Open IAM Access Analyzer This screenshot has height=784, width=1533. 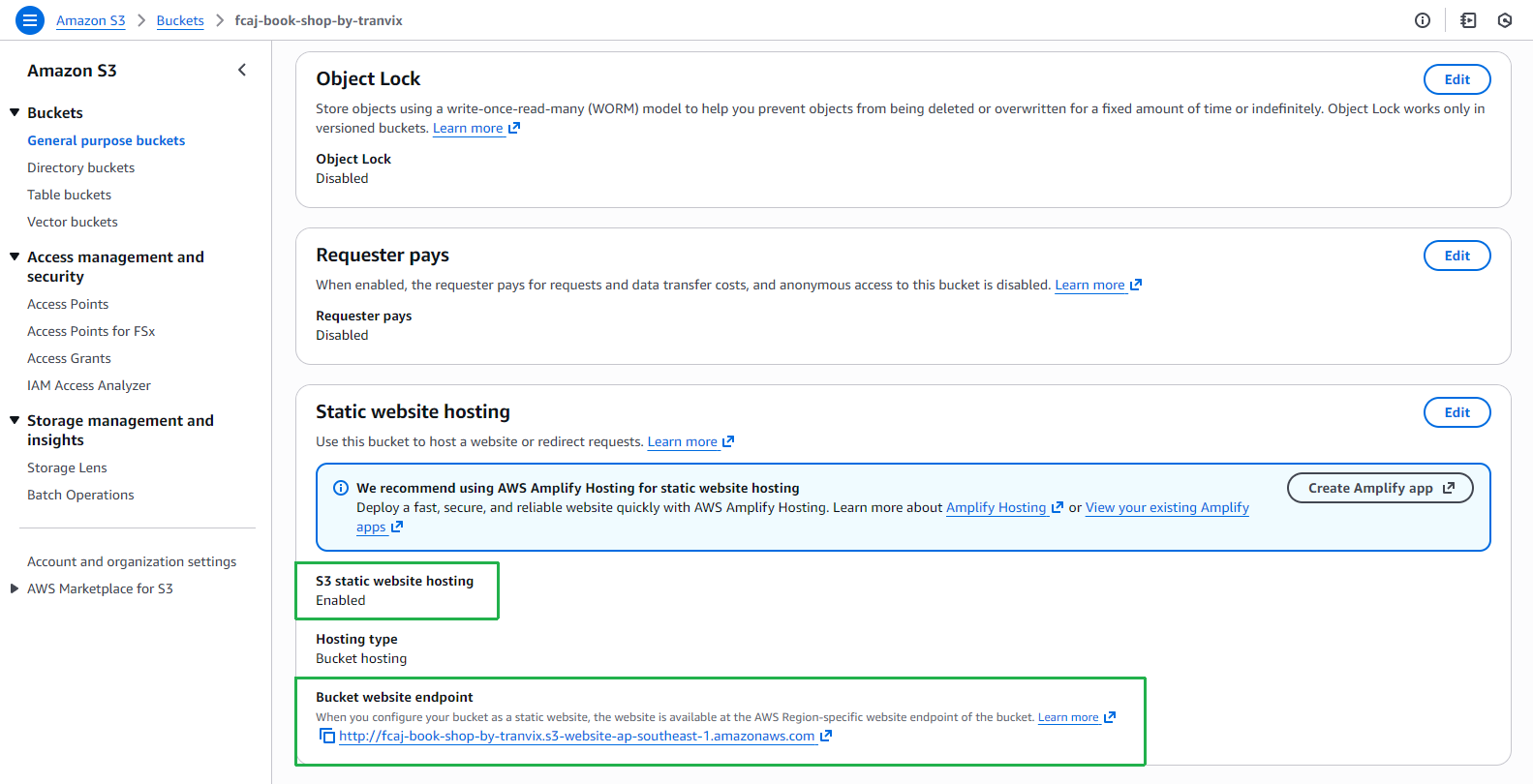click(89, 385)
